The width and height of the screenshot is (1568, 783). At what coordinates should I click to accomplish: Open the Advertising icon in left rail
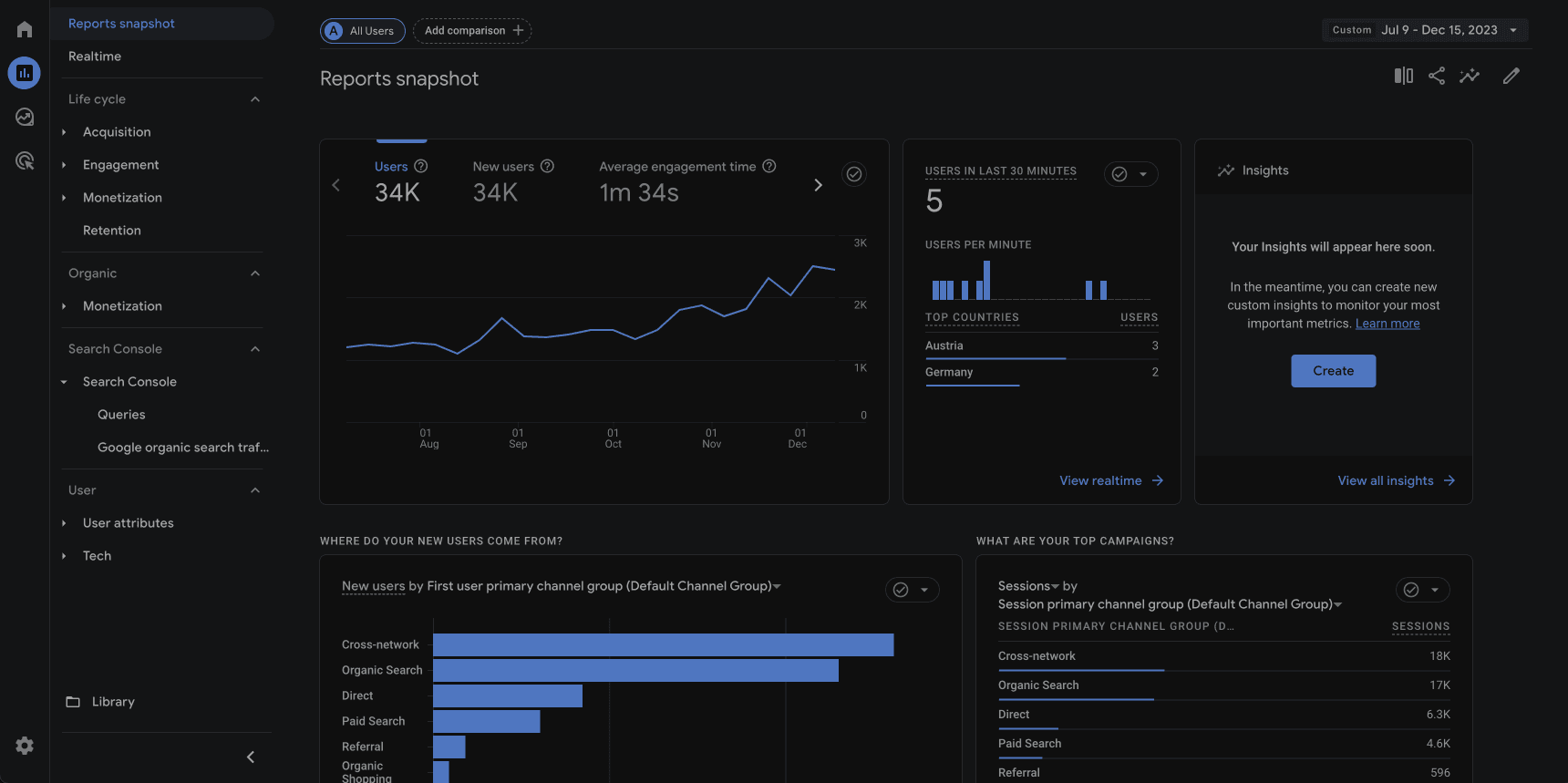[25, 161]
